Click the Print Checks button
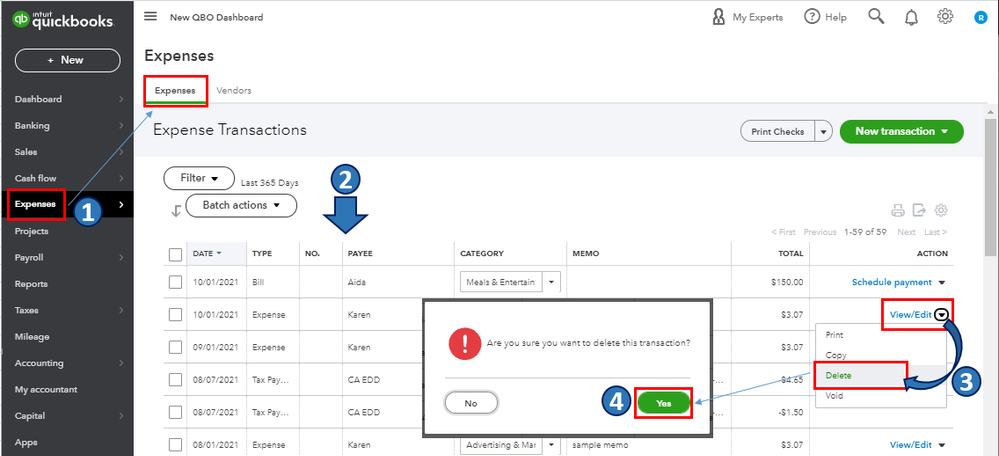The width and height of the screenshot is (999, 456). [x=778, y=132]
